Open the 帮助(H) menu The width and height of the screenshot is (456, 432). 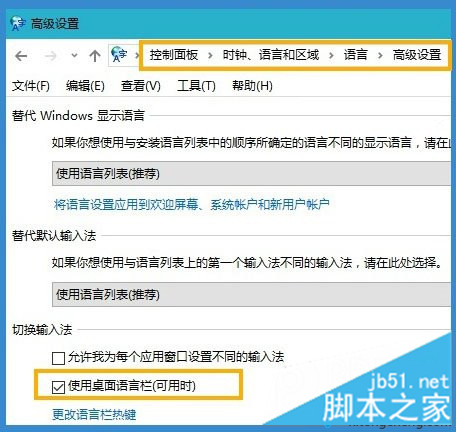coord(252,86)
